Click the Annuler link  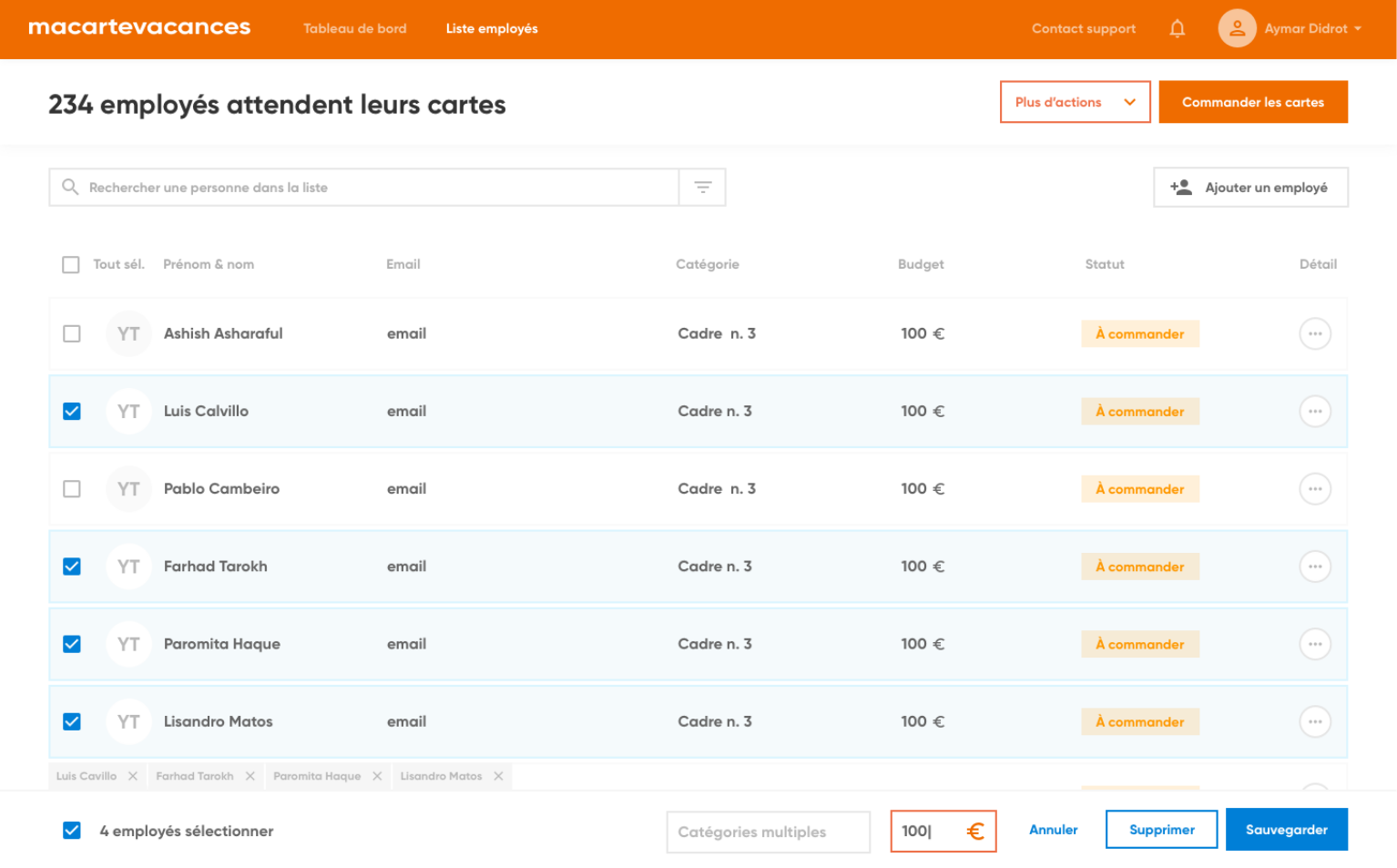[x=1053, y=830]
